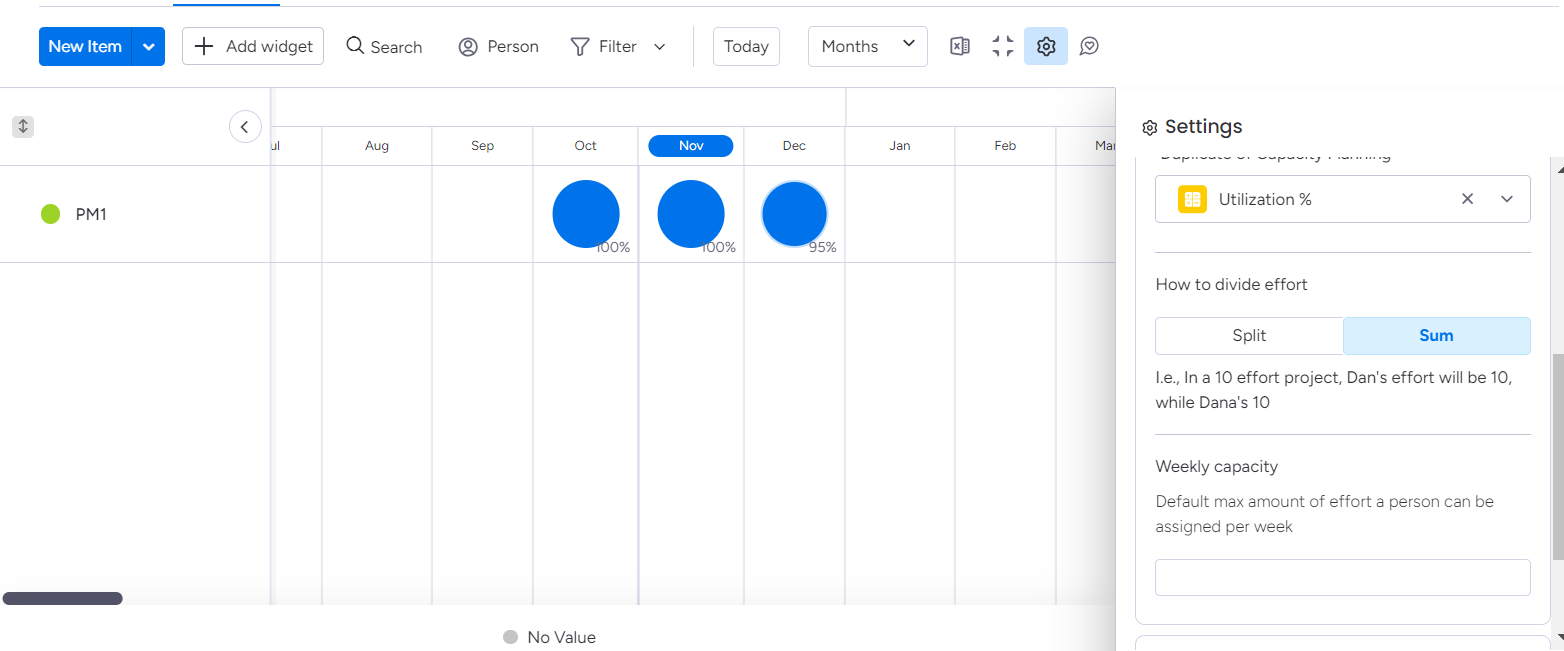Clear the Utilization % column selection
The height and width of the screenshot is (651, 1564).
click(1467, 199)
